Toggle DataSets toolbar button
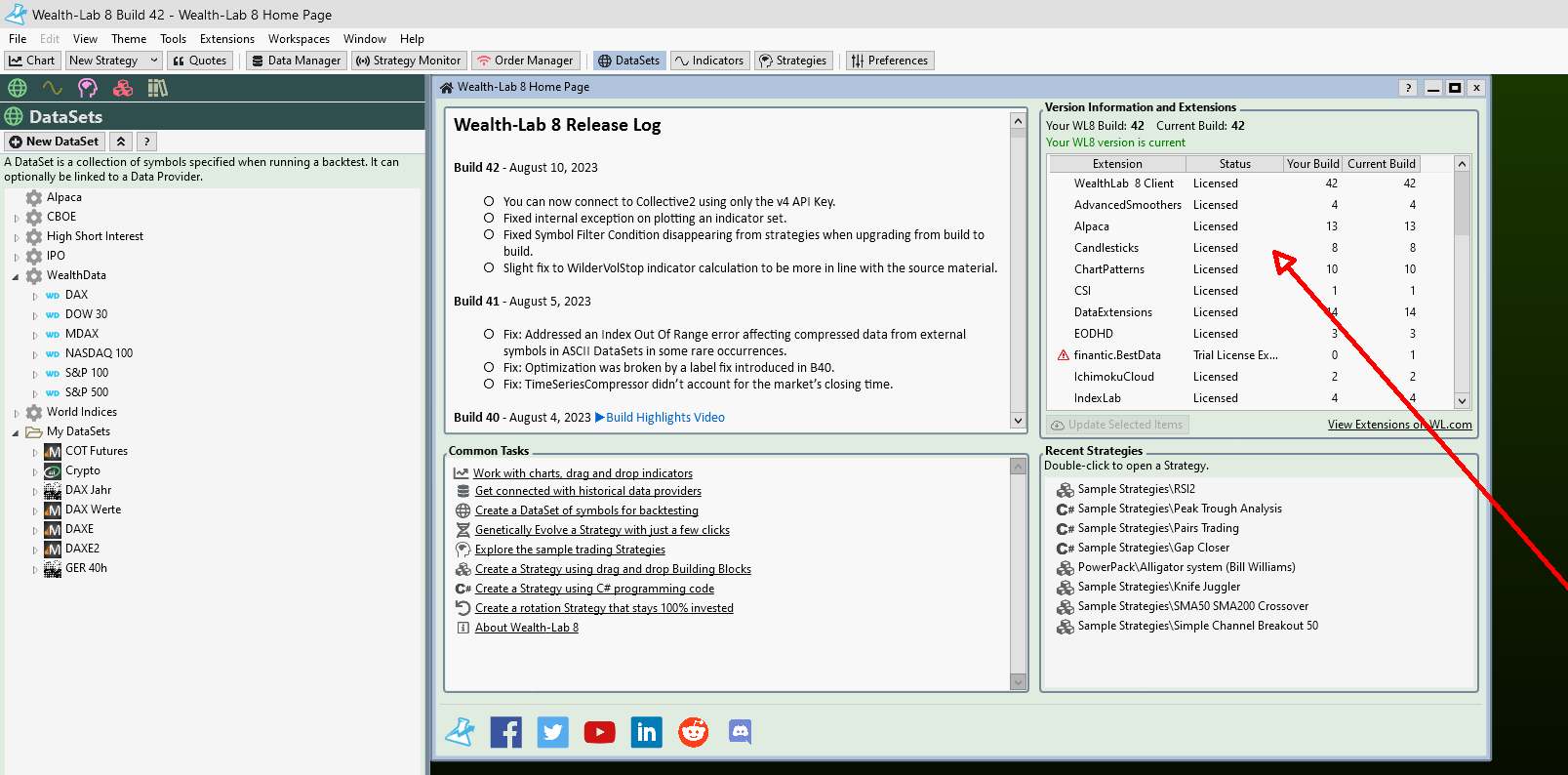The width and height of the screenshot is (1568, 775). coord(628,61)
